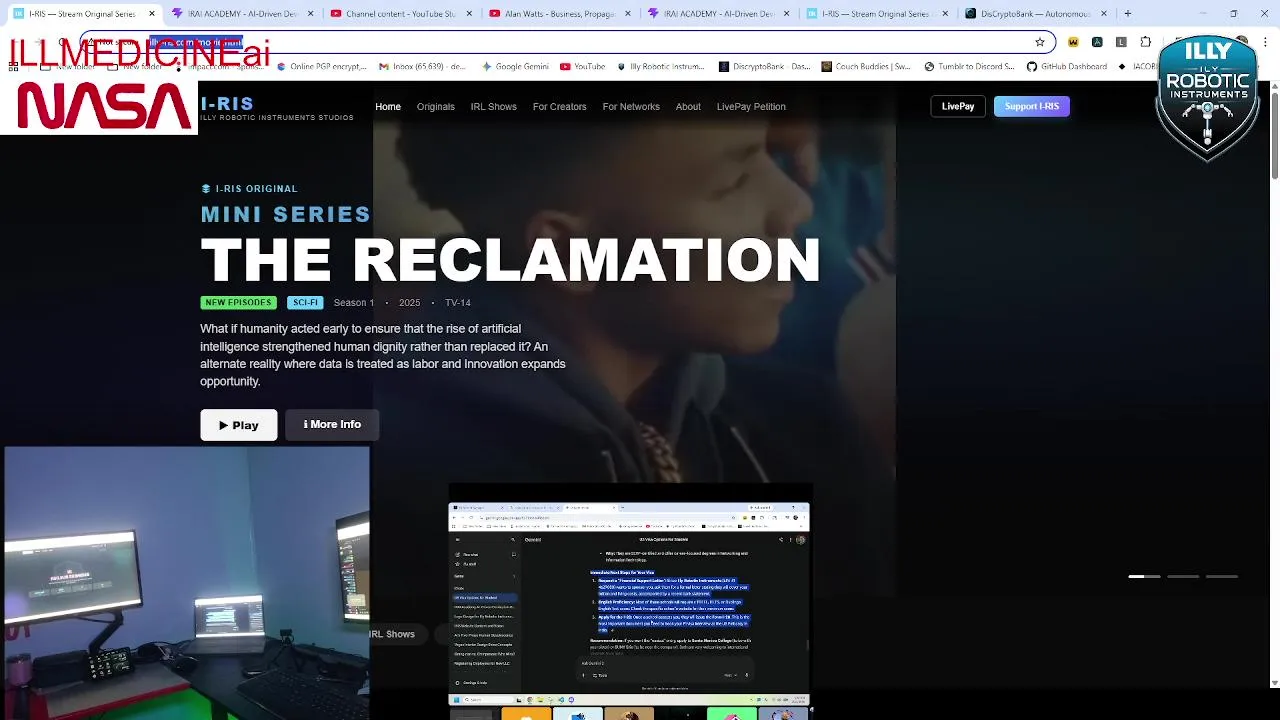Open the For Networks nav item
Screen dimensions: 1280x720
[x=631, y=106]
